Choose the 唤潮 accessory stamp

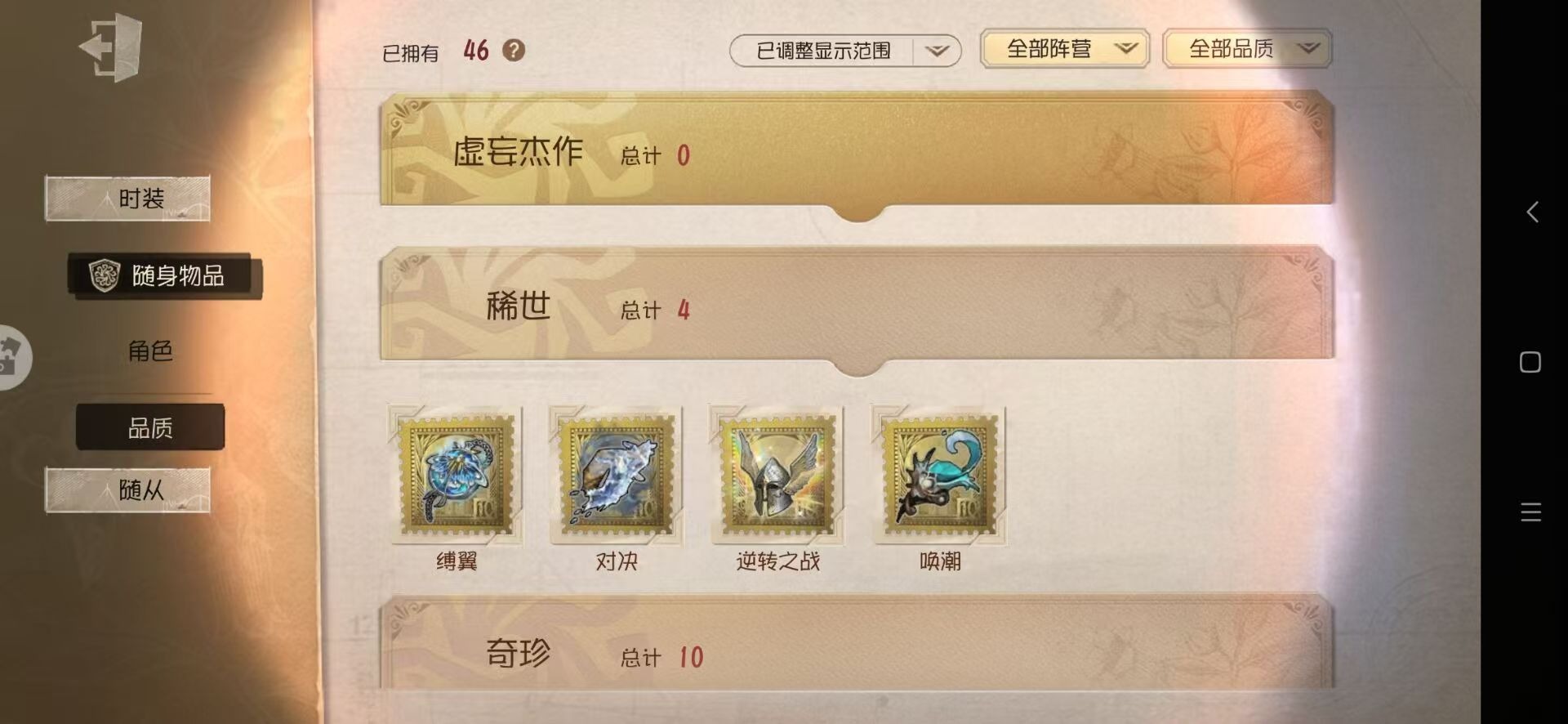[x=938, y=476]
